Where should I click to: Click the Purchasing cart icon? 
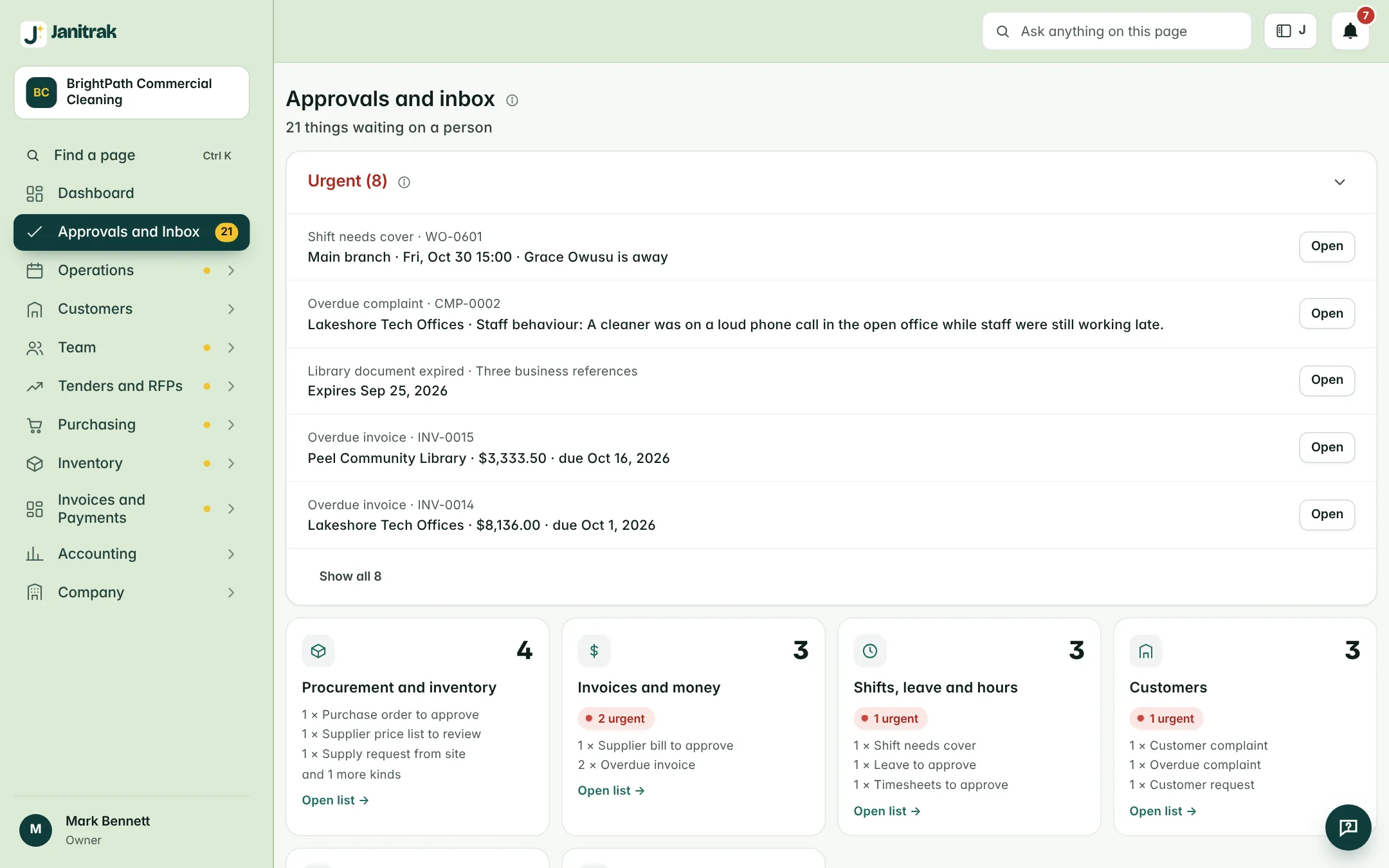point(35,425)
